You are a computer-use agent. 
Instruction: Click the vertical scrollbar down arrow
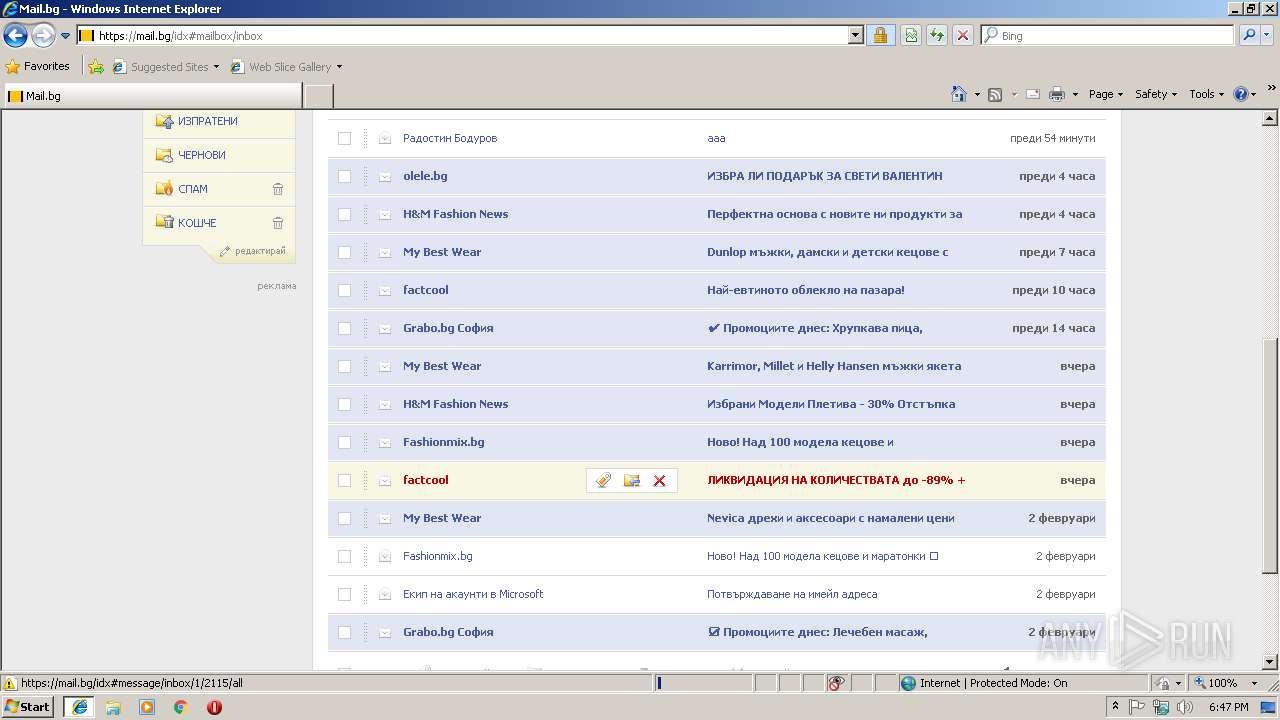tap(1271, 661)
